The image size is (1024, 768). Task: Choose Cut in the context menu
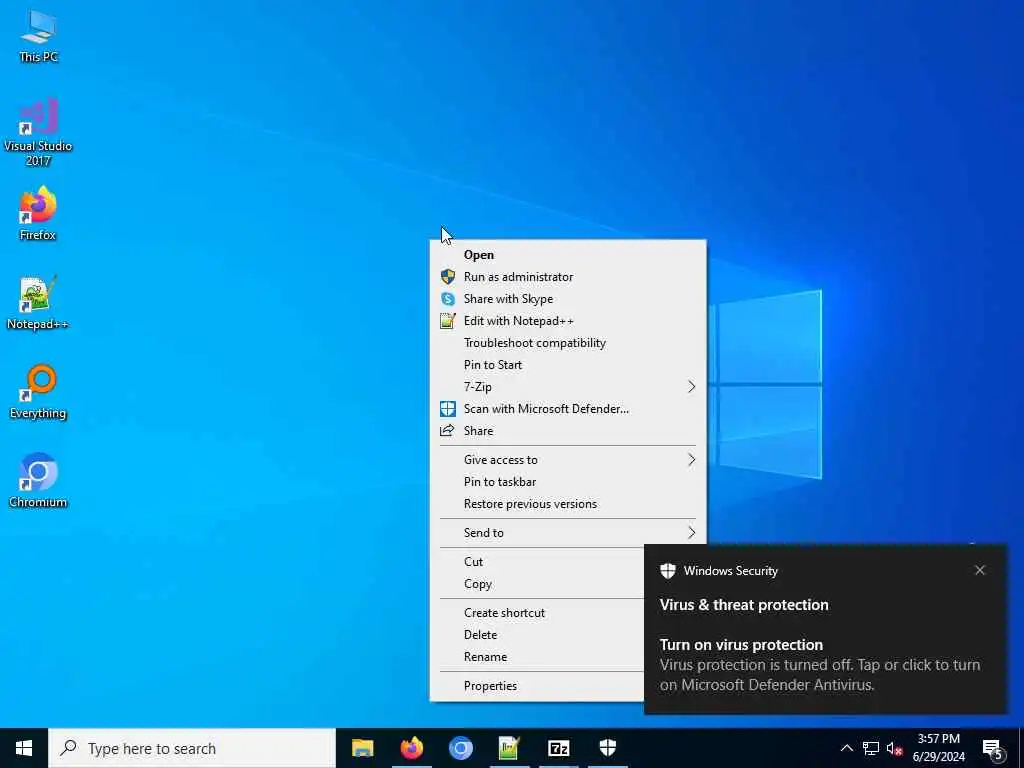click(x=537, y=562)
